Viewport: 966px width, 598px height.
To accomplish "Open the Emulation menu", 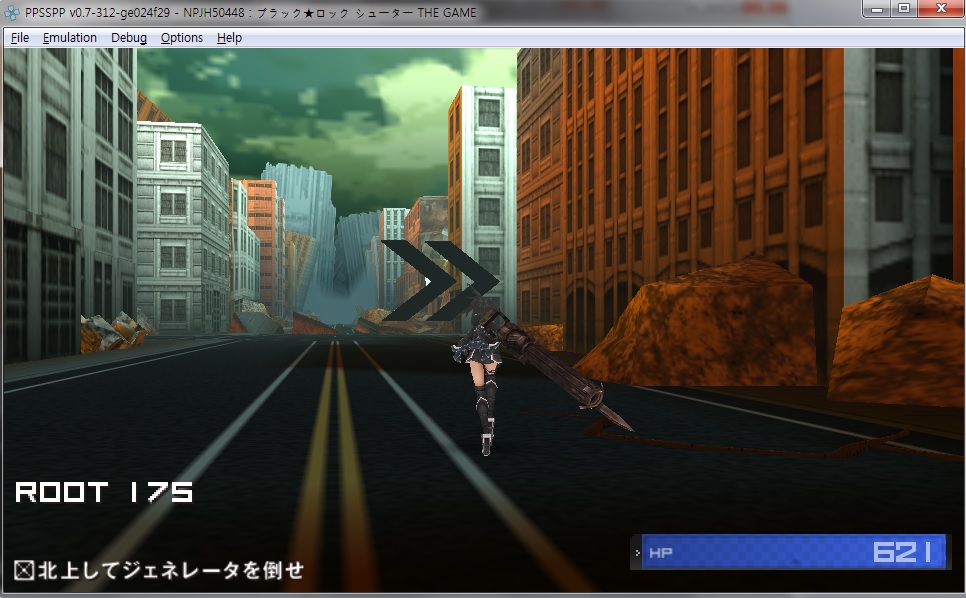I will tap(70, 38).
